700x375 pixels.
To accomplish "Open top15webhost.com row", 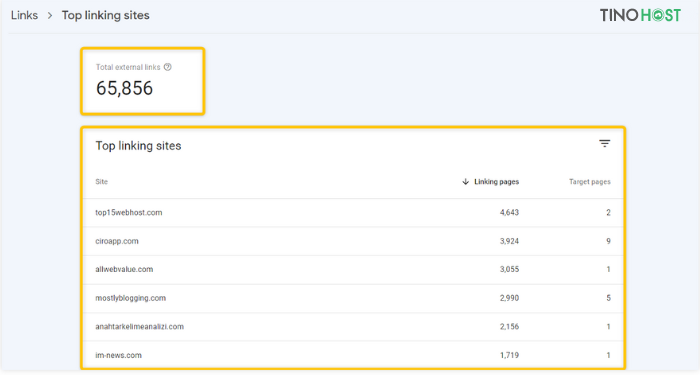I will tap(353, 212).
